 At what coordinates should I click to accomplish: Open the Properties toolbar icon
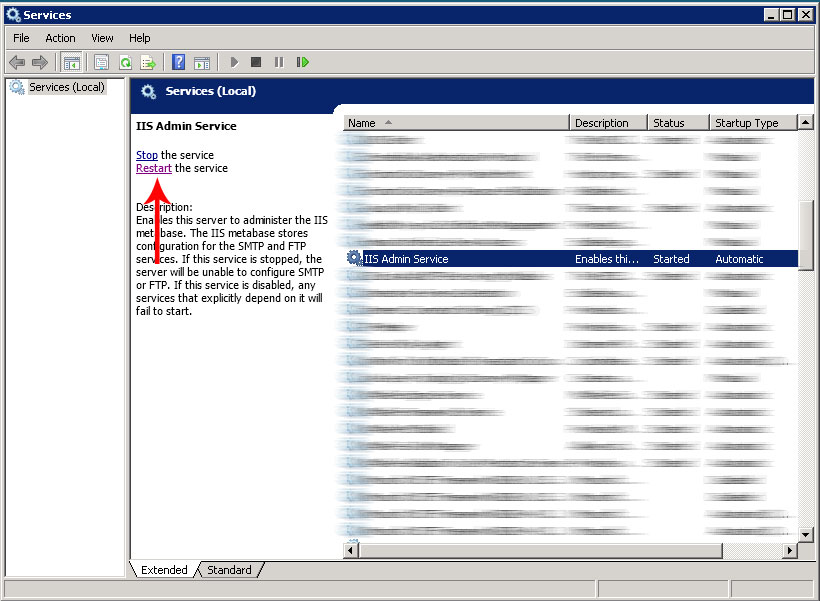pos(101,63)
